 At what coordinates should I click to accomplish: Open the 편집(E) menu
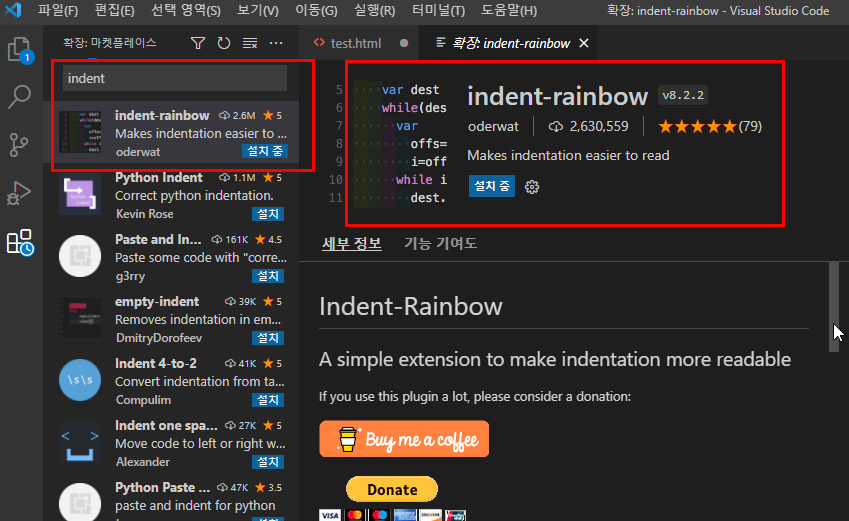click(x=114, y=10)
